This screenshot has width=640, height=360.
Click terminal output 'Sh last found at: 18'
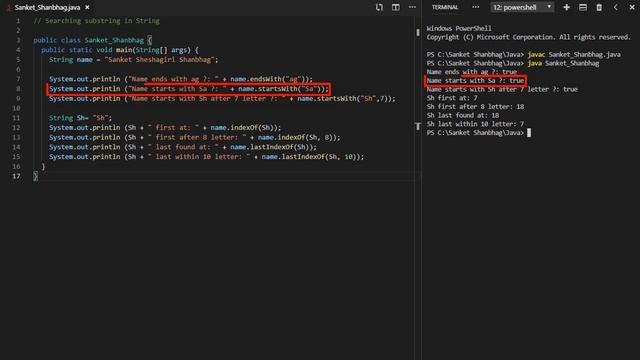point(462,115)
